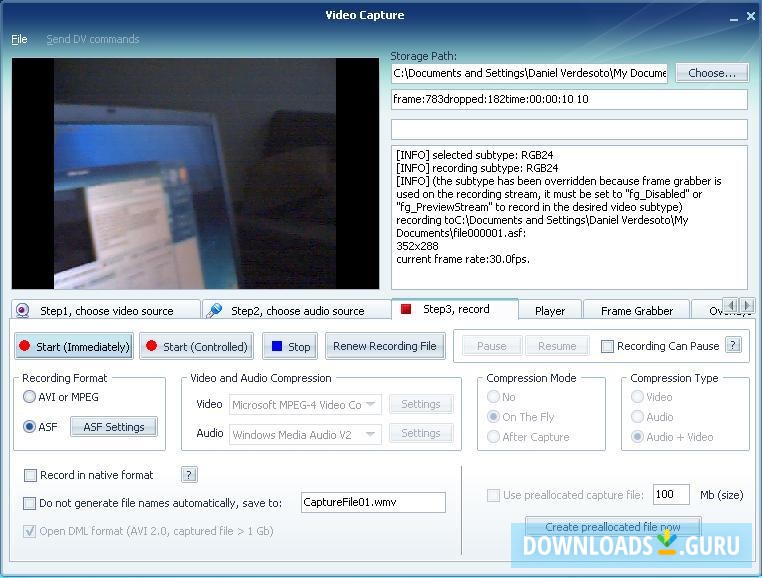Click the Resume button

557,346
